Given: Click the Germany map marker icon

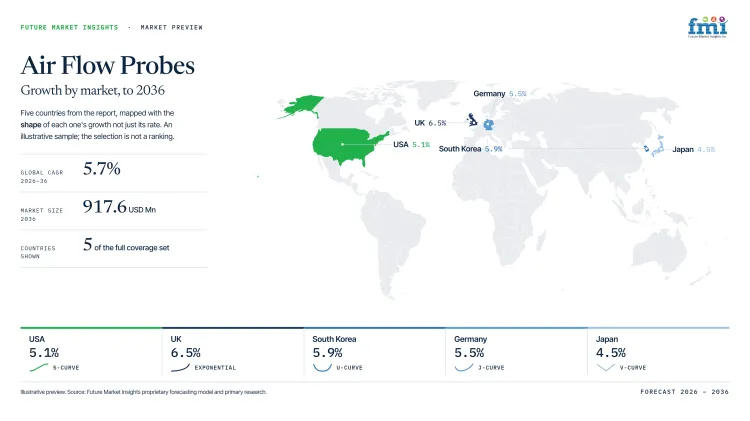Looking at the screenshot, I should [x=488, y=125].
